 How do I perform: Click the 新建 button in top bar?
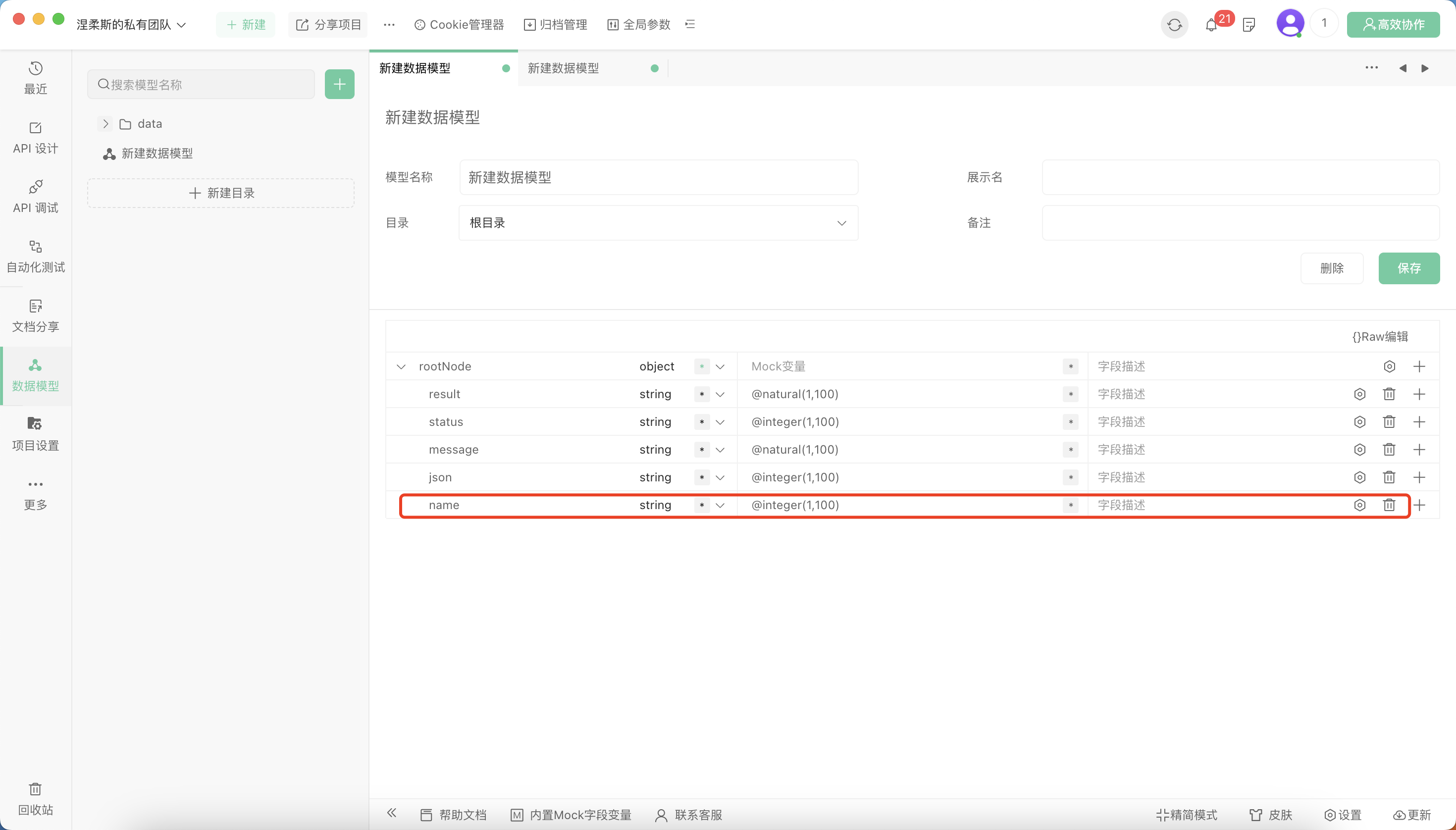pyautogui.click(x=246, y=24)
